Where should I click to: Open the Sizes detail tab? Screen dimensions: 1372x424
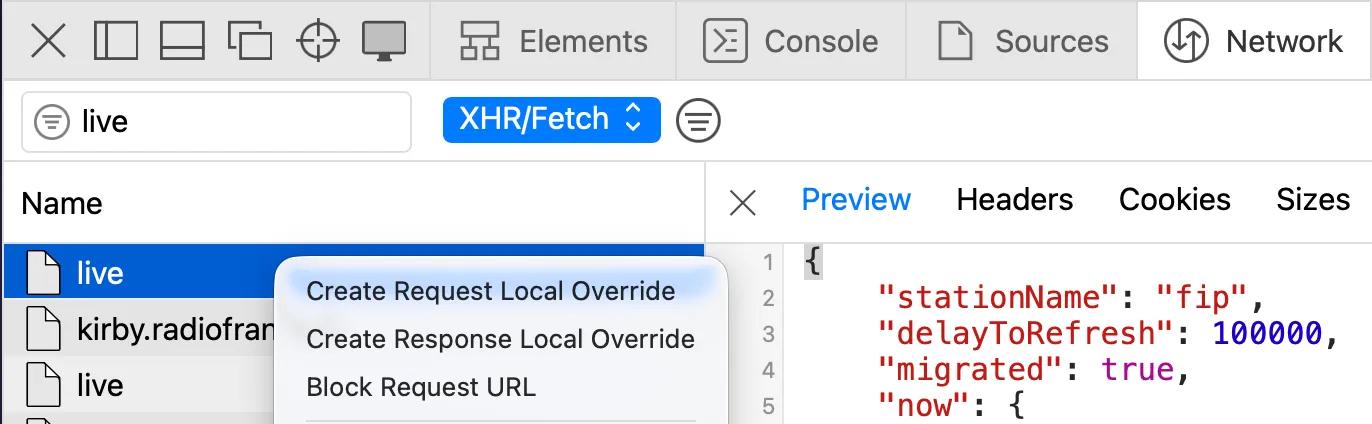point(1313,200)
